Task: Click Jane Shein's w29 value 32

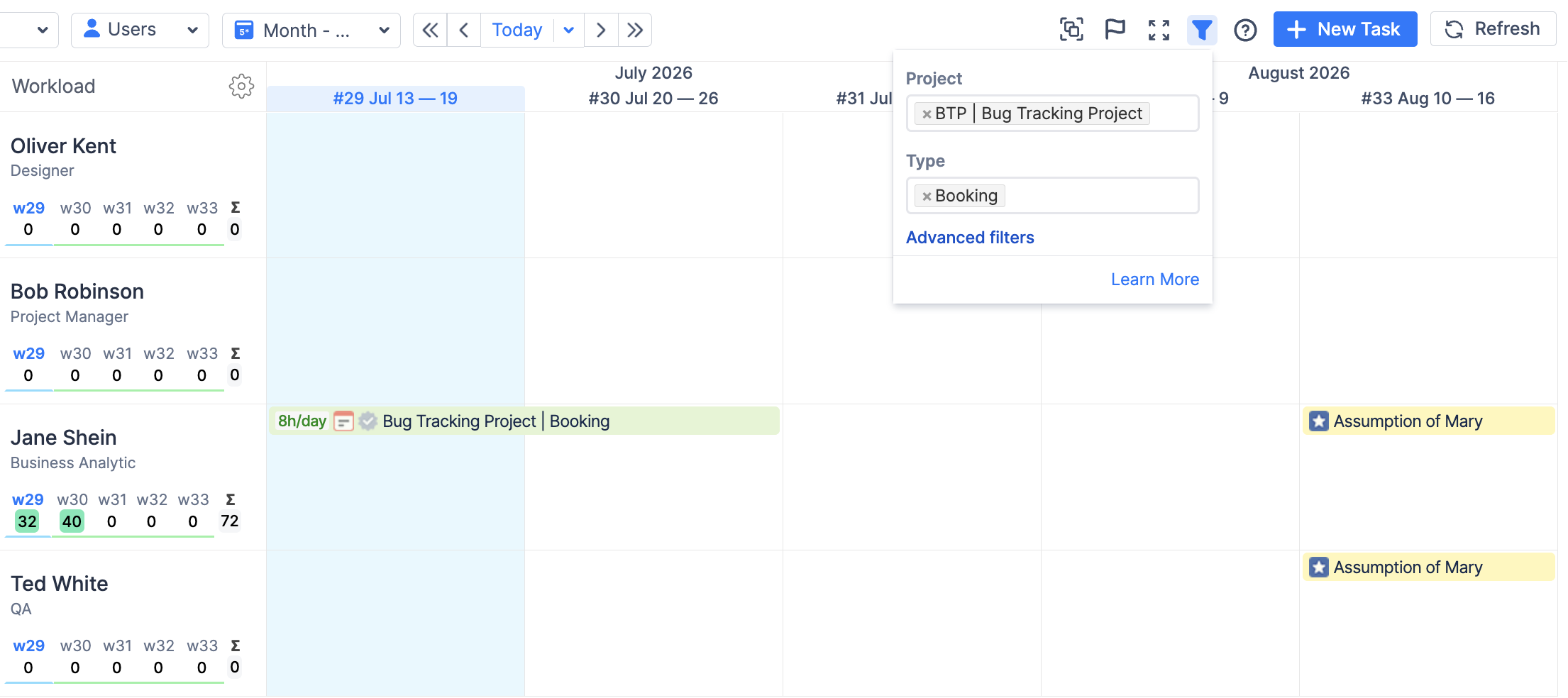Action: click(28, 522)
